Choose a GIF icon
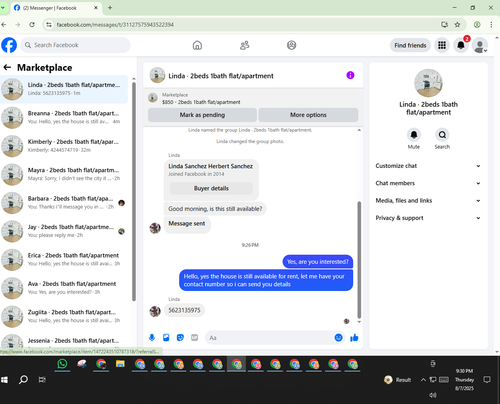500x404 pixels. coord(194,338)
